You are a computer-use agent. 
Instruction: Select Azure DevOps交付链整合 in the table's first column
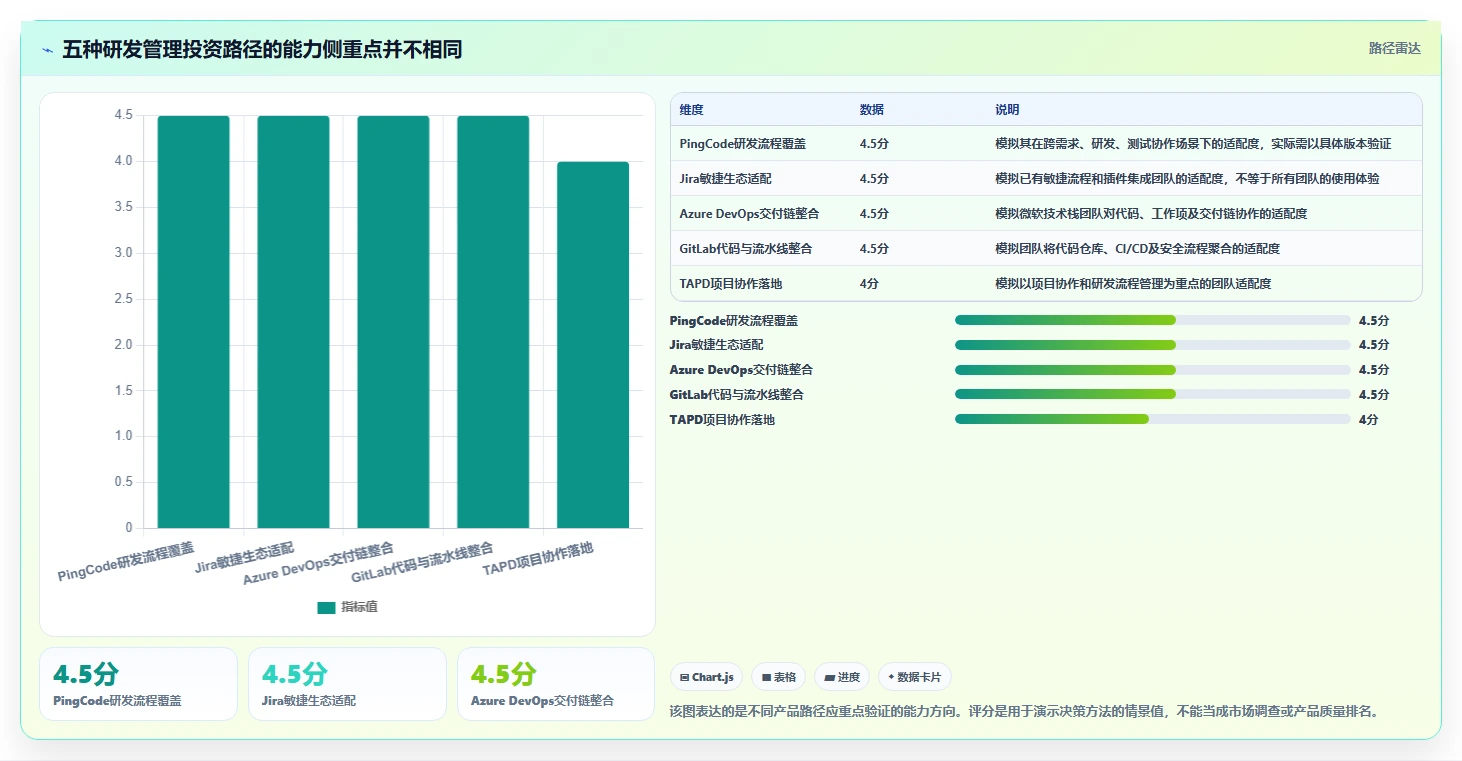(749, 214)
